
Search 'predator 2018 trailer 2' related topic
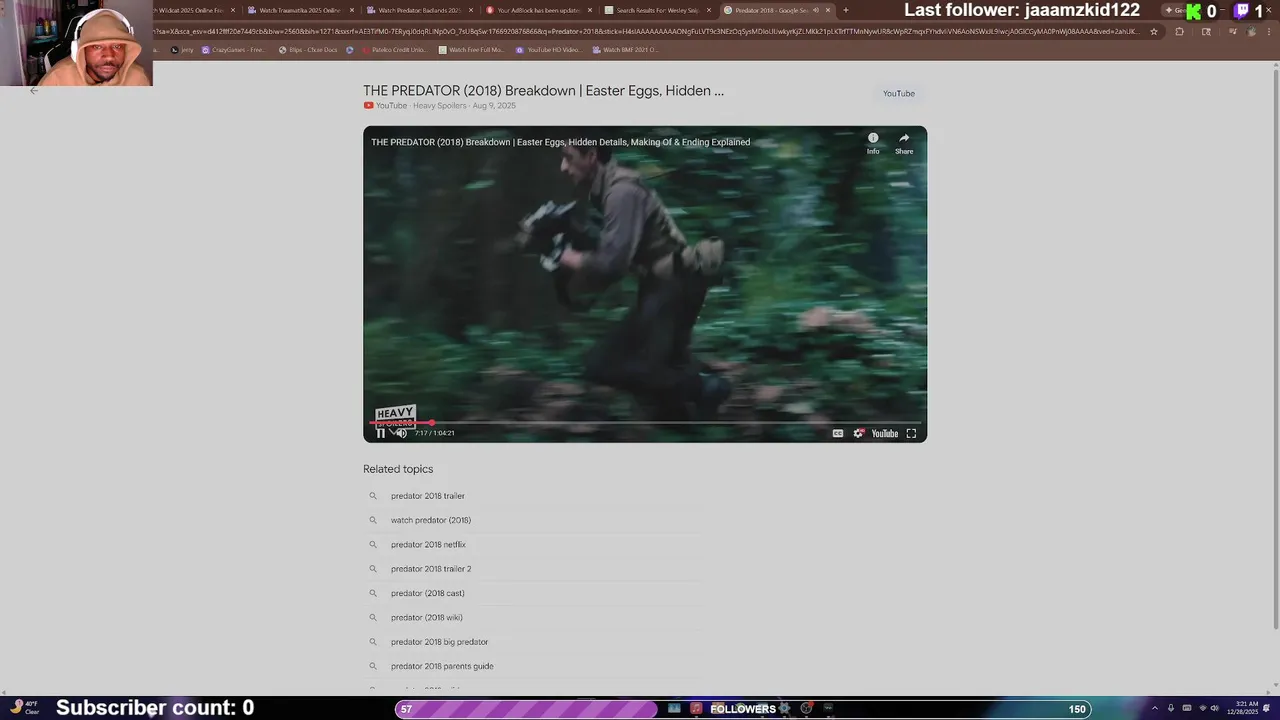431,569
